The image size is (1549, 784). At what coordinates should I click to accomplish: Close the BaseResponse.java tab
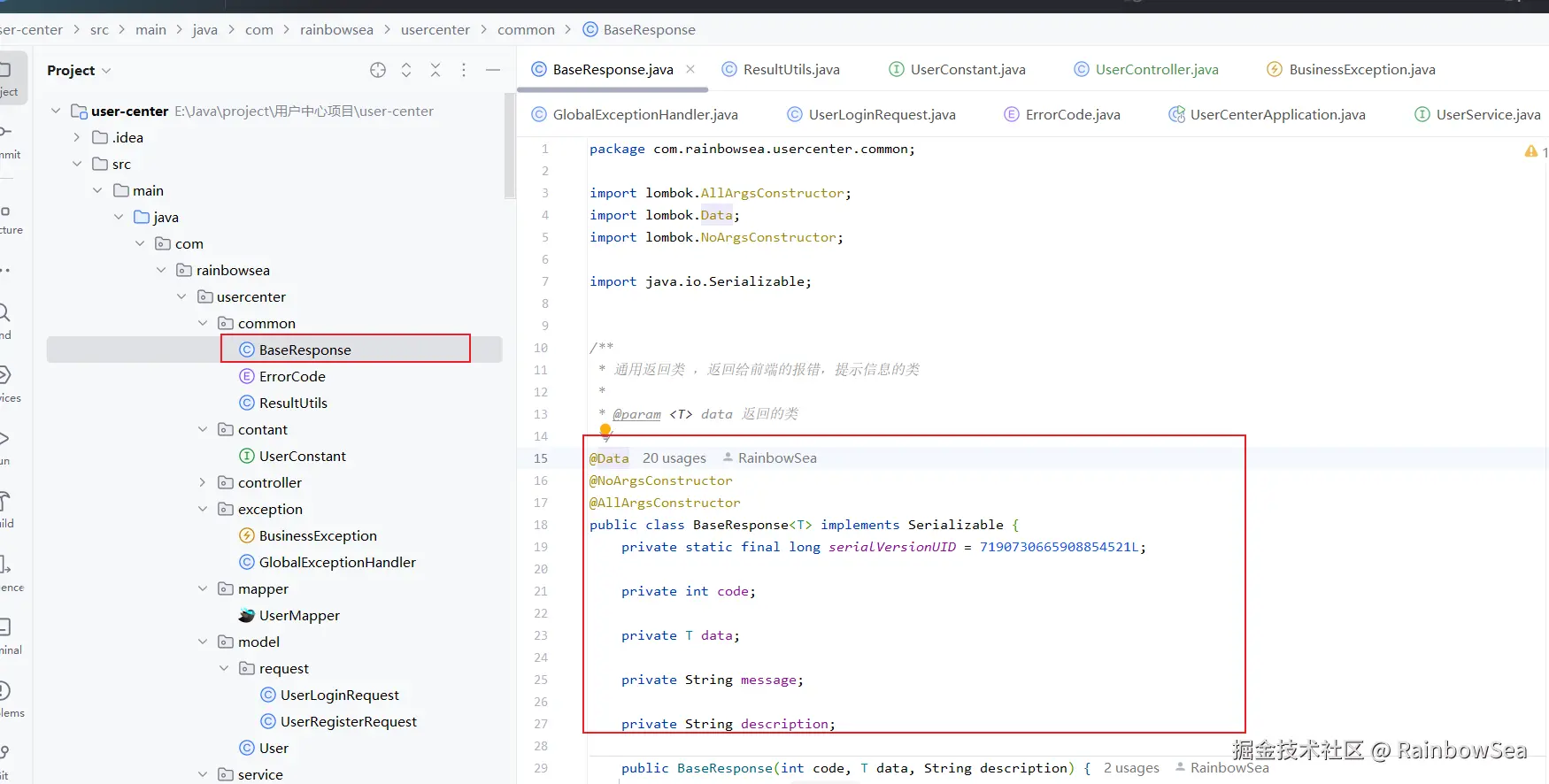[x=690, y=69]
